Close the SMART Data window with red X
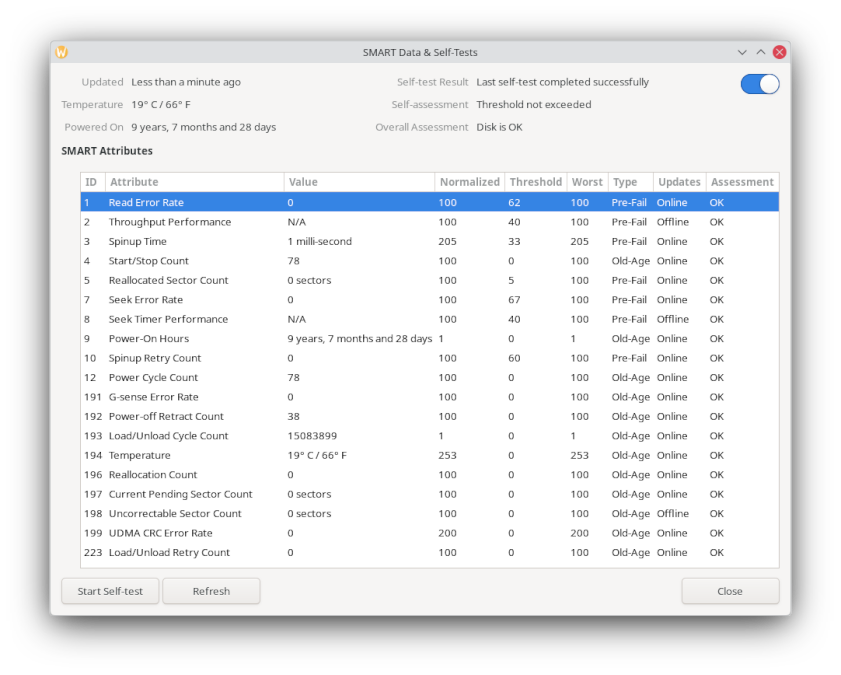 pos(779,52)
